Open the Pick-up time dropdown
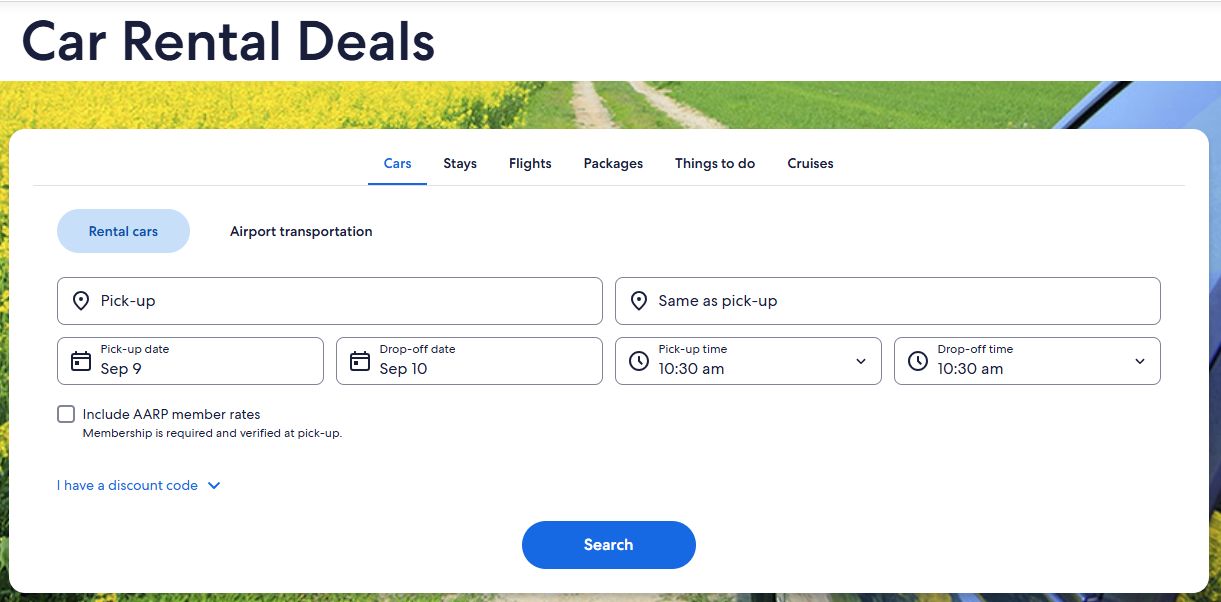The image size is (1221, 602). pos(860,361)
